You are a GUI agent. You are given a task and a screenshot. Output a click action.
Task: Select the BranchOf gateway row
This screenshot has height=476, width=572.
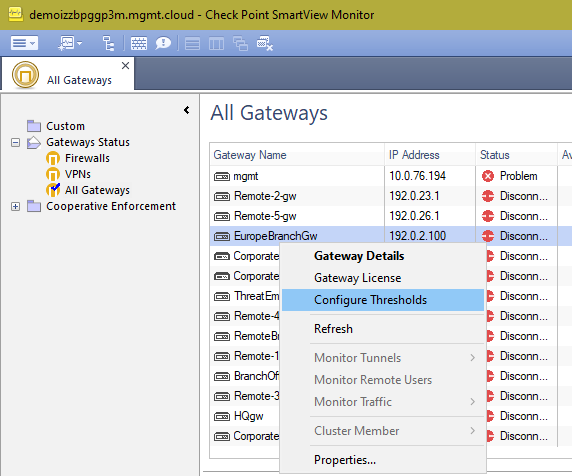pyautogui.click(x=245, y=376)
